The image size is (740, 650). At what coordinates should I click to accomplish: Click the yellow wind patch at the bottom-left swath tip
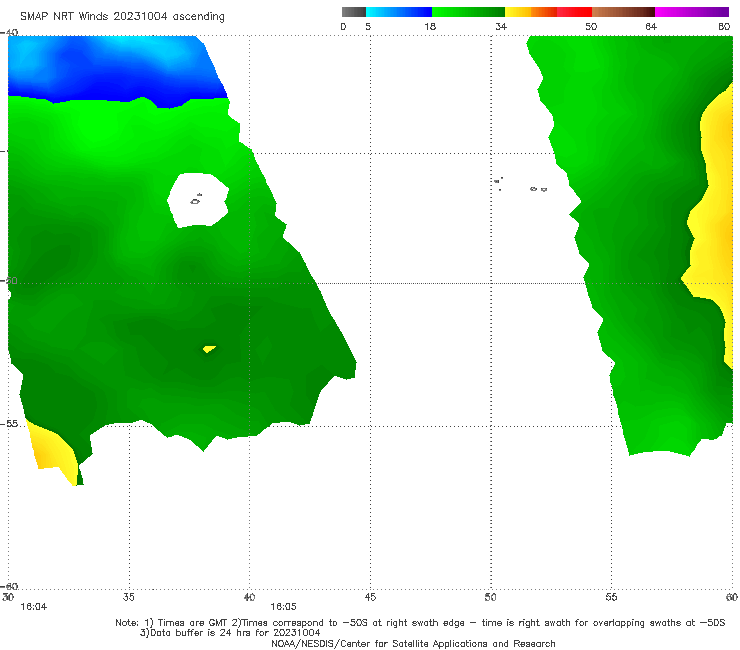point(52,451)
